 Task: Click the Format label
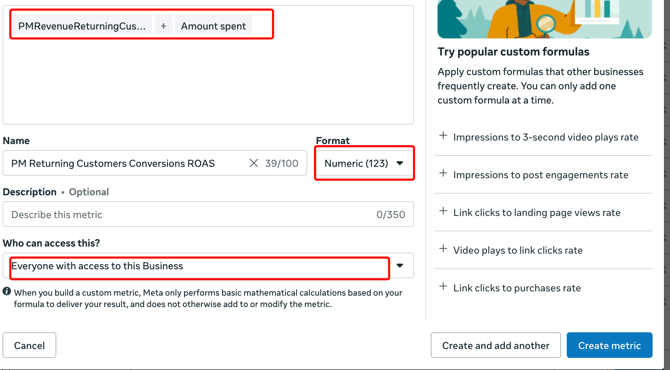click(x=333, y=141)
